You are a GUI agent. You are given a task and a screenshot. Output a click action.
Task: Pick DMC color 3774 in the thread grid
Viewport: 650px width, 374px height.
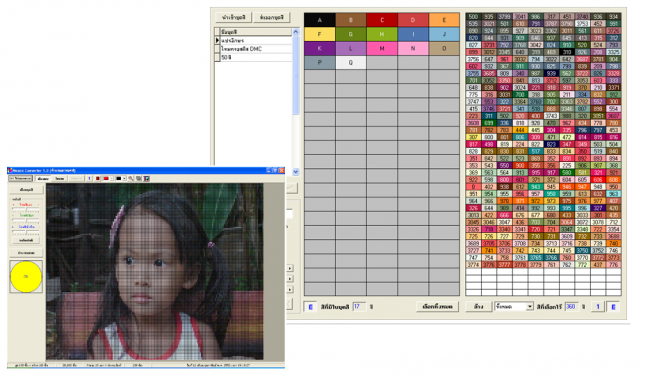473,265
